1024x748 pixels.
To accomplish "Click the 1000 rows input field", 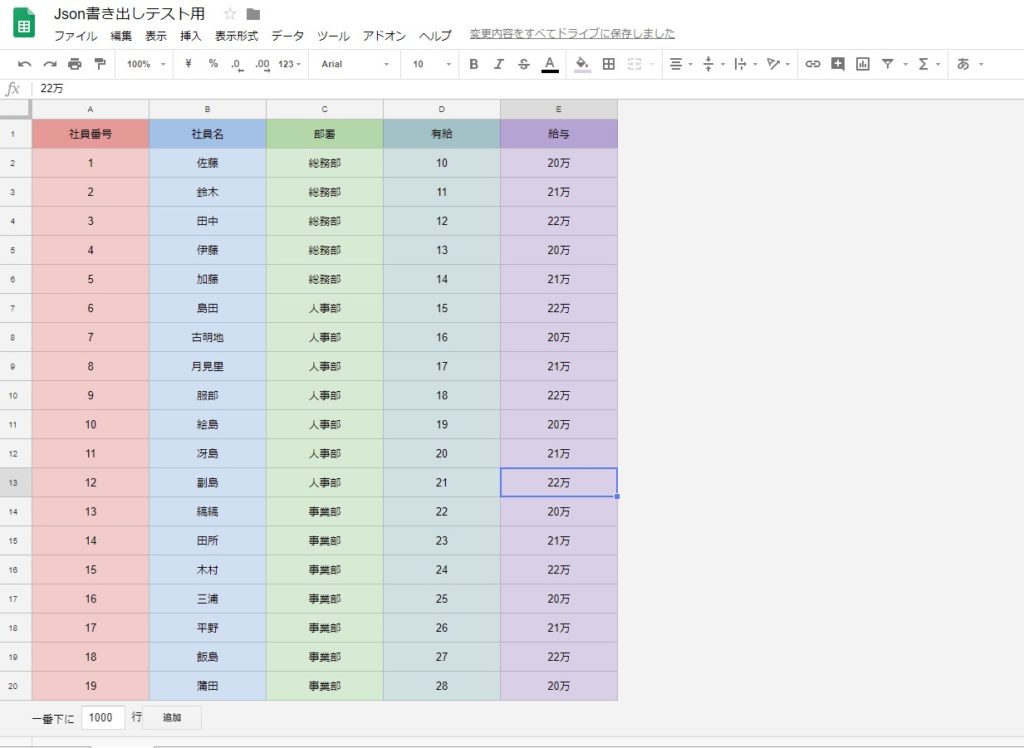I will tap(103, 717).
